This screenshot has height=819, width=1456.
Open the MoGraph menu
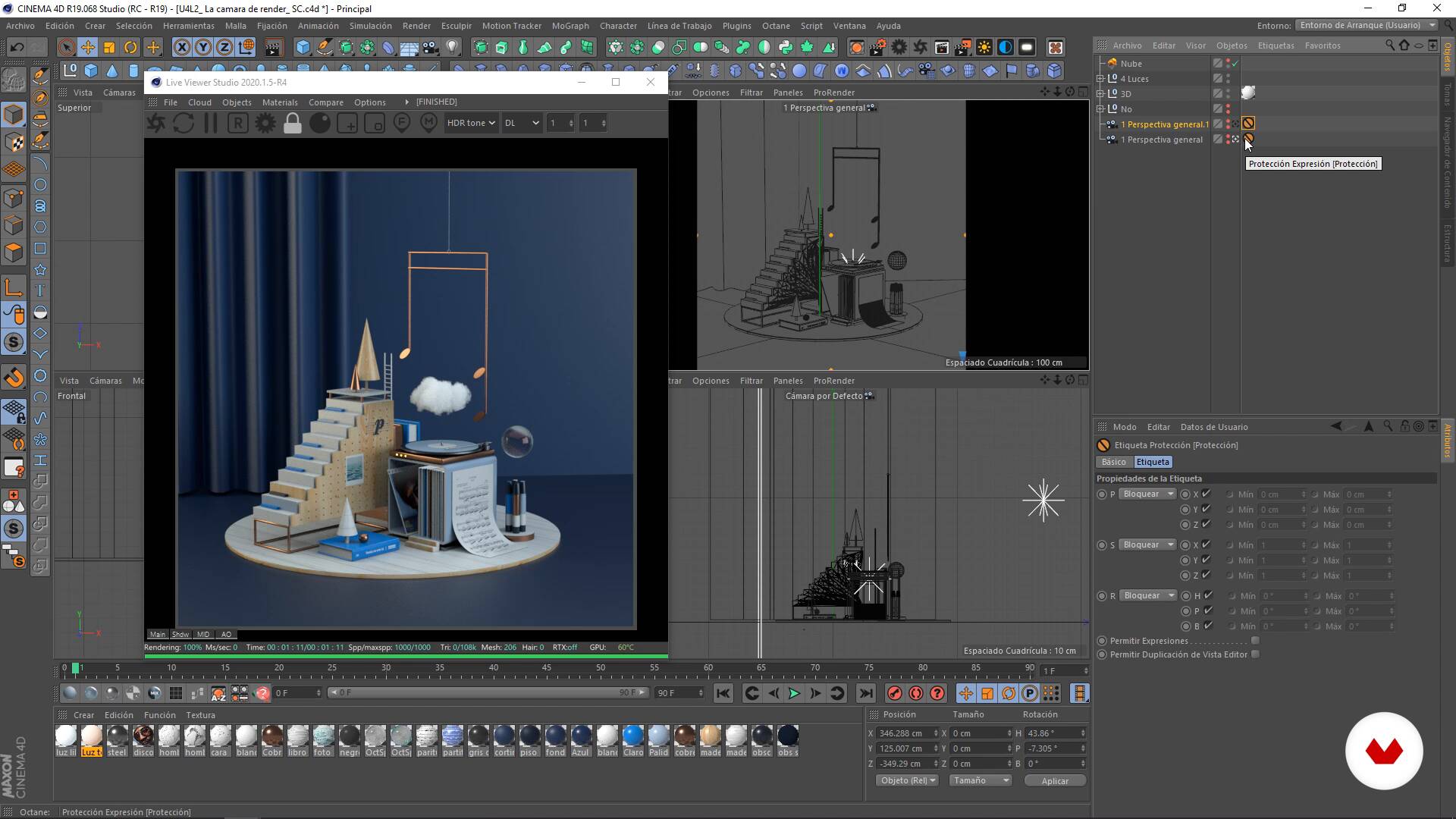click(570, 26)
